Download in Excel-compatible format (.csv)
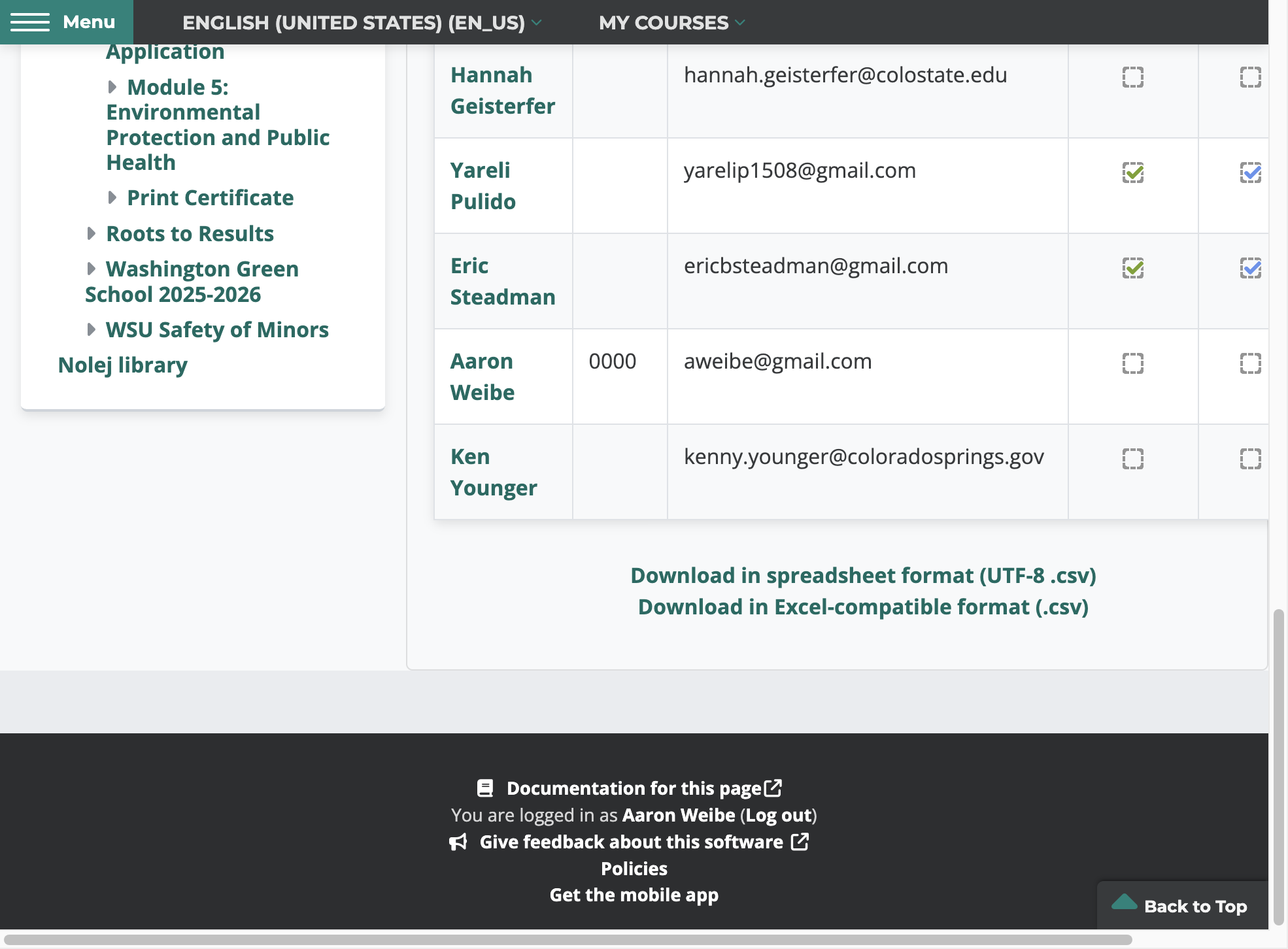Viewport: 1288px width, 949px height. pyautogui.click(x=863, y=607)
